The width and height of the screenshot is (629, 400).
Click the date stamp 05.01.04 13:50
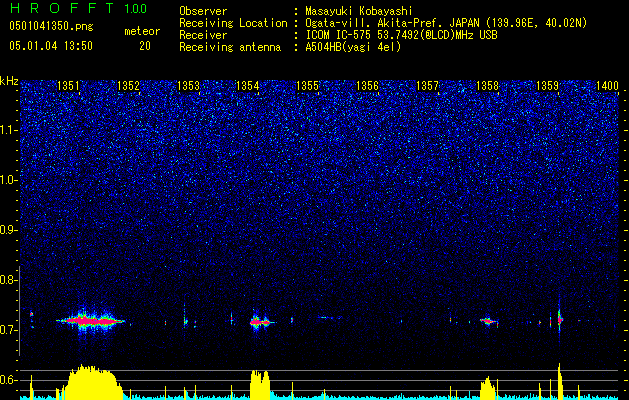(x=51, y=46)
